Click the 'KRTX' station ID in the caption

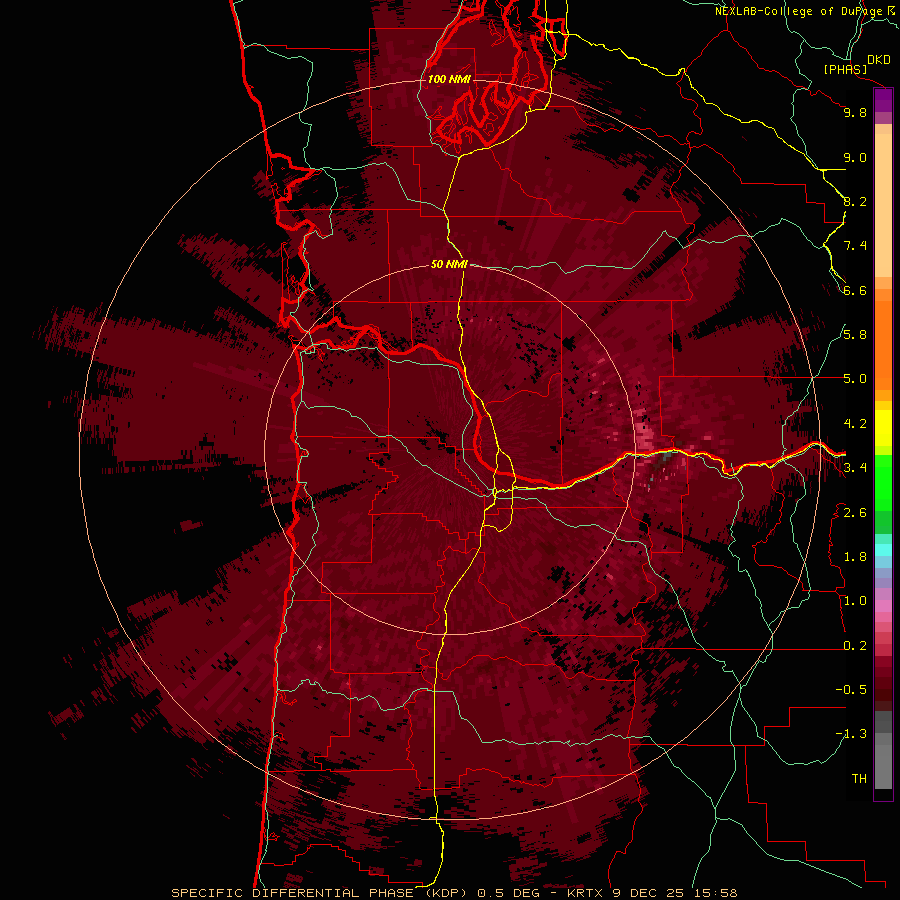(x=585, y=893)
